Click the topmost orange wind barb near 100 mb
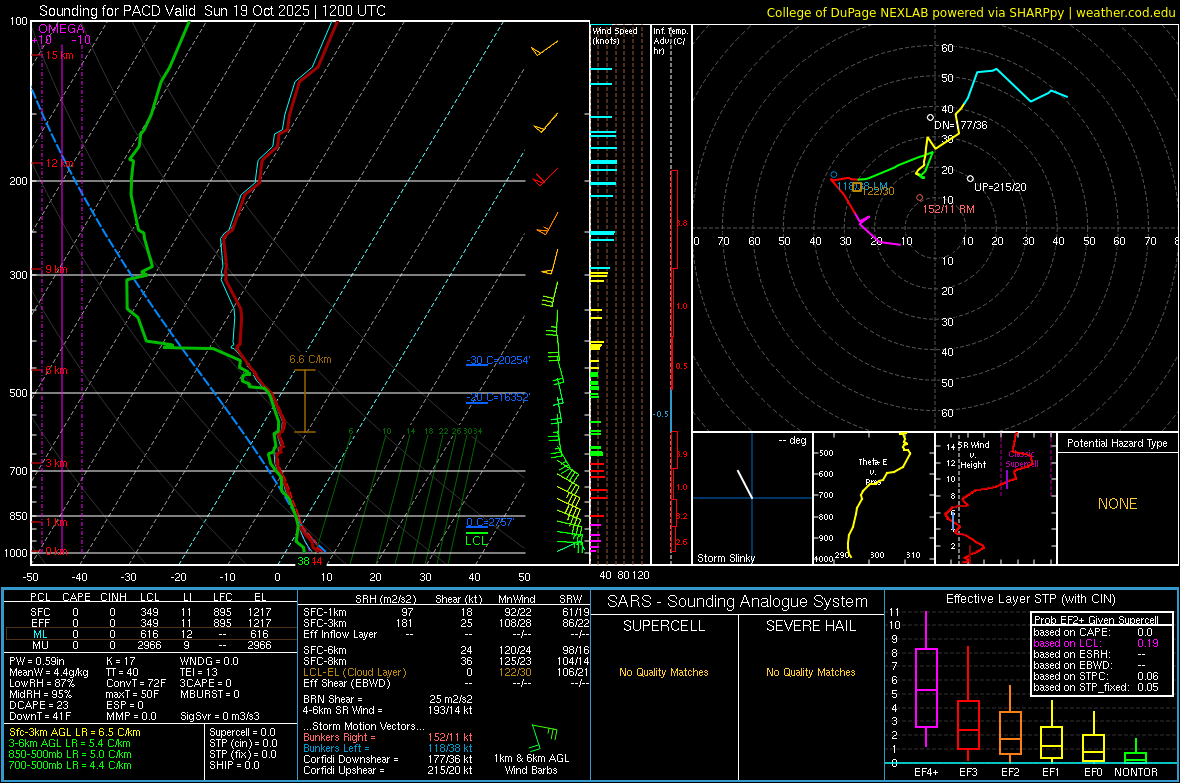Viewport: 1180px width, 783px height. (x=544, y=48)
